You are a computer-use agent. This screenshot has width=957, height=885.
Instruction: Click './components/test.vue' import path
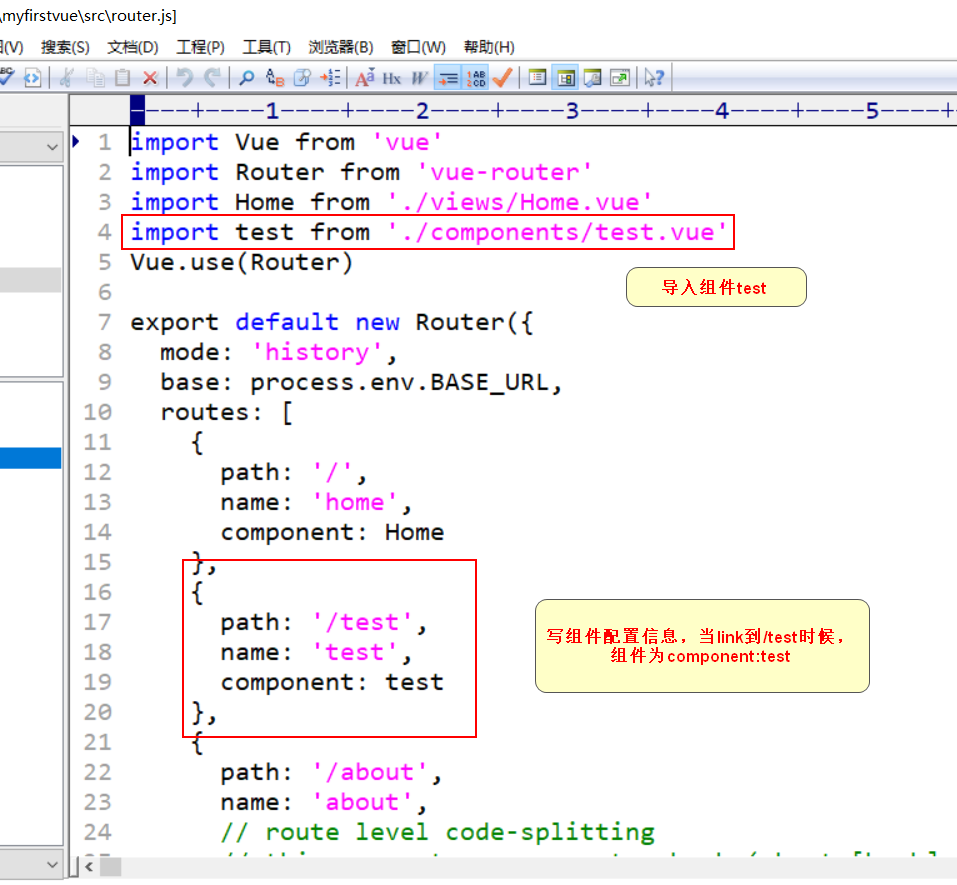[557, 232]
